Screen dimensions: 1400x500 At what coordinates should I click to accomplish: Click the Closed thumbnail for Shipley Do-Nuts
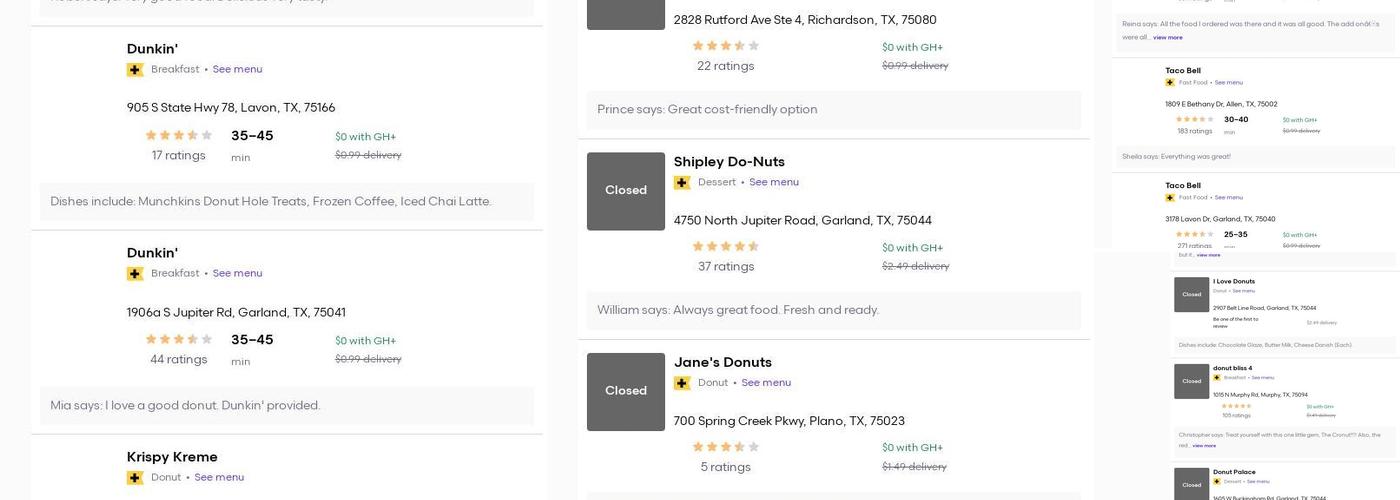pos(625,191)
